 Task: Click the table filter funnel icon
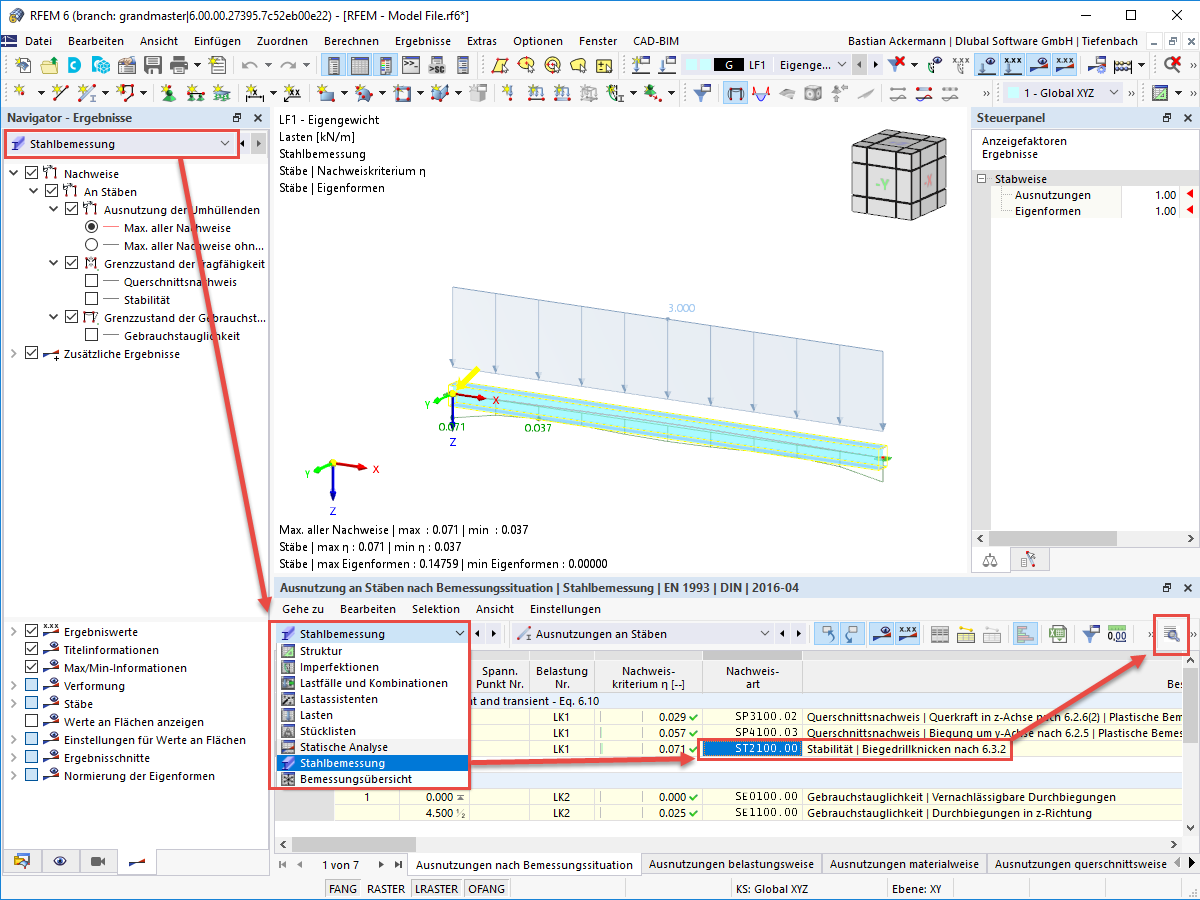point(1092,633)
